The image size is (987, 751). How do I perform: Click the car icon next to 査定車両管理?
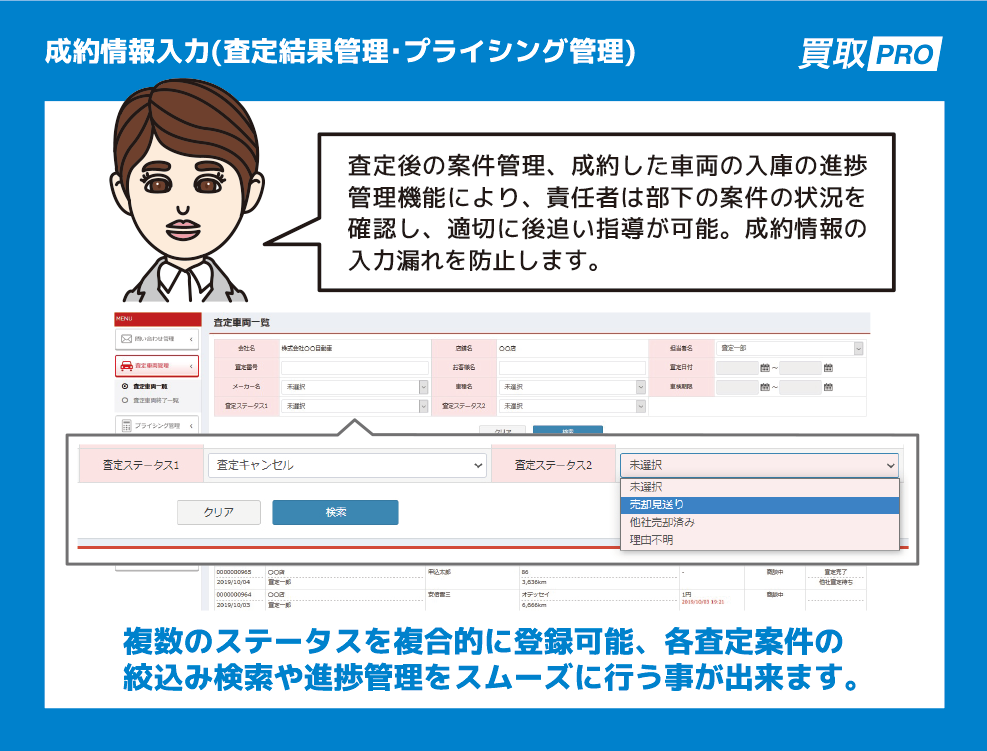pyautogui.click(x=127, y=366)
